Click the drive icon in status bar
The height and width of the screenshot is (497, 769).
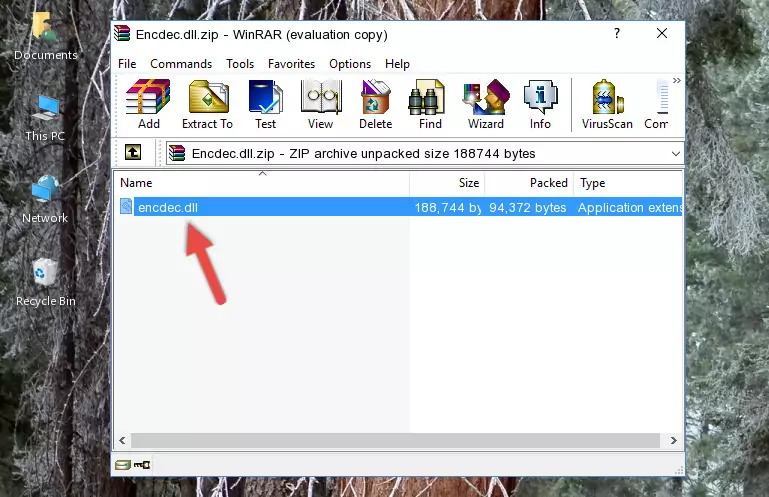(x=123, y=464)
